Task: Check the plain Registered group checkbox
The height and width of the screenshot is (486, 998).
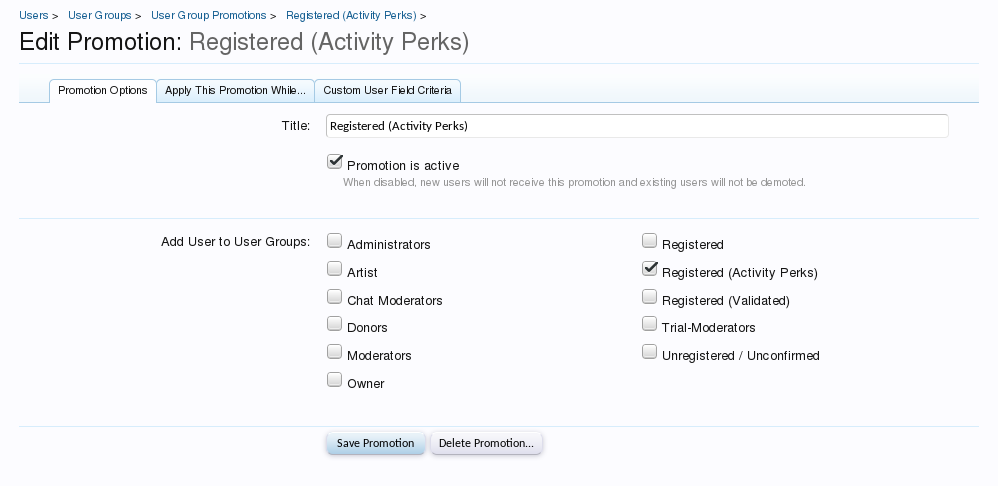Action: [650, 241]
